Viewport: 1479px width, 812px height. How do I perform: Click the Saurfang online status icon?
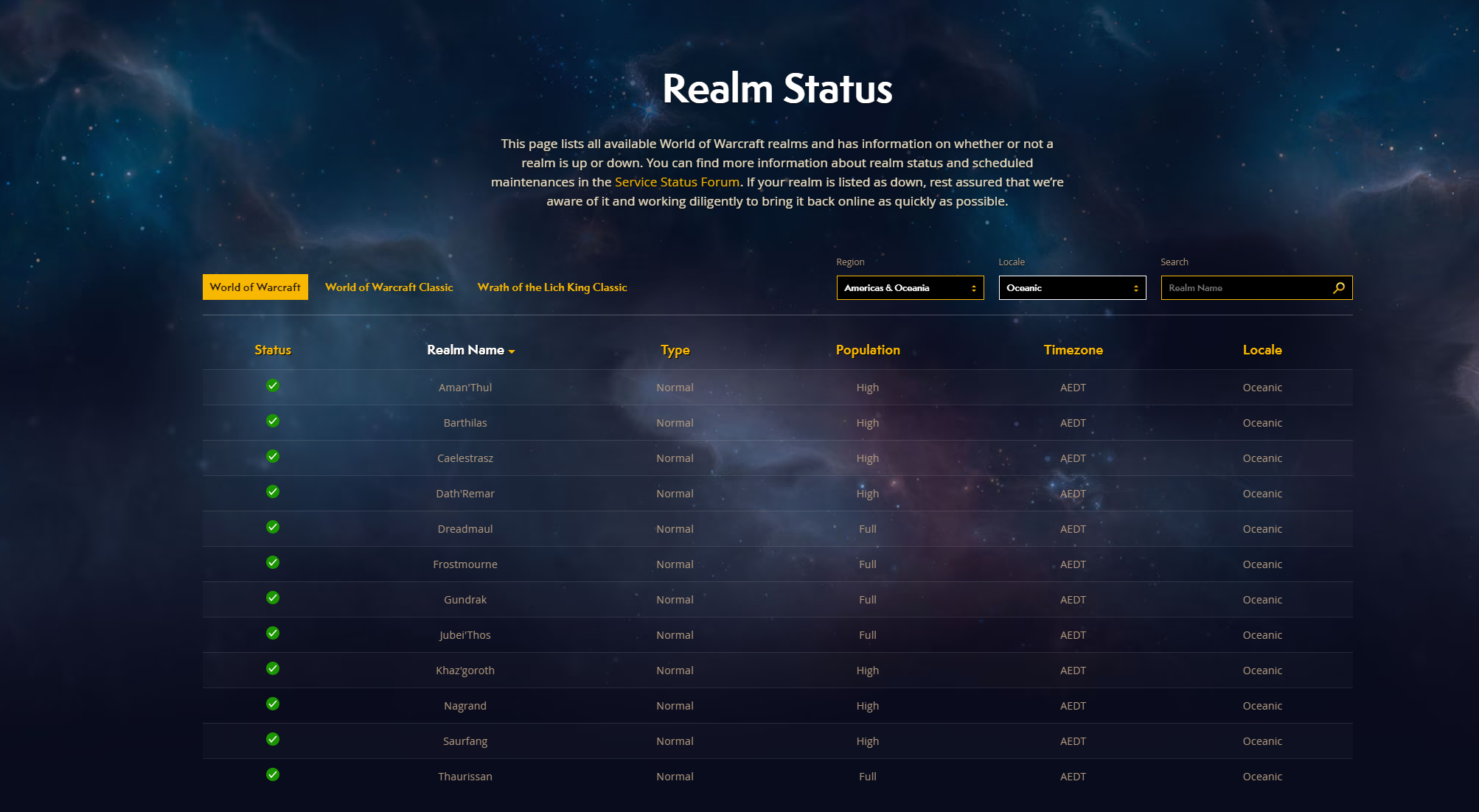(x=273, y=739)
